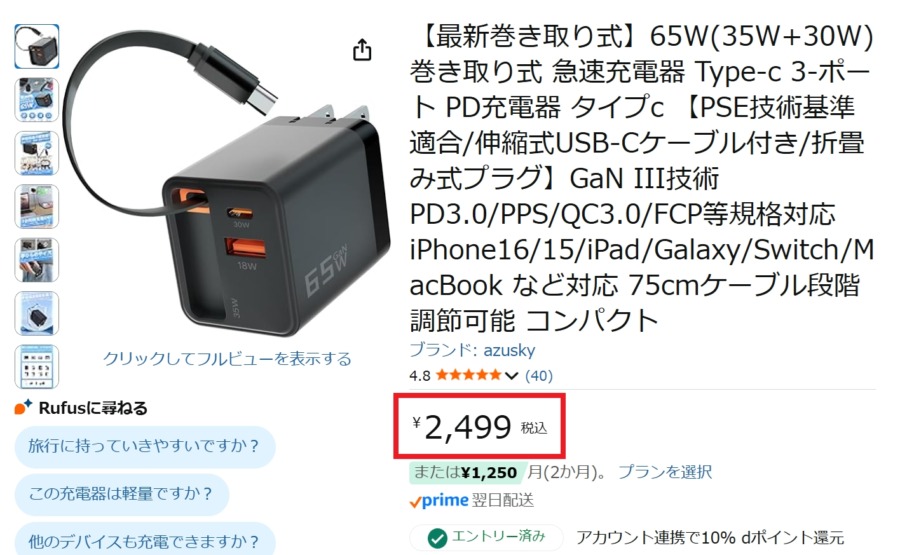Select the first charger thumbnail image

coord(36,46)
